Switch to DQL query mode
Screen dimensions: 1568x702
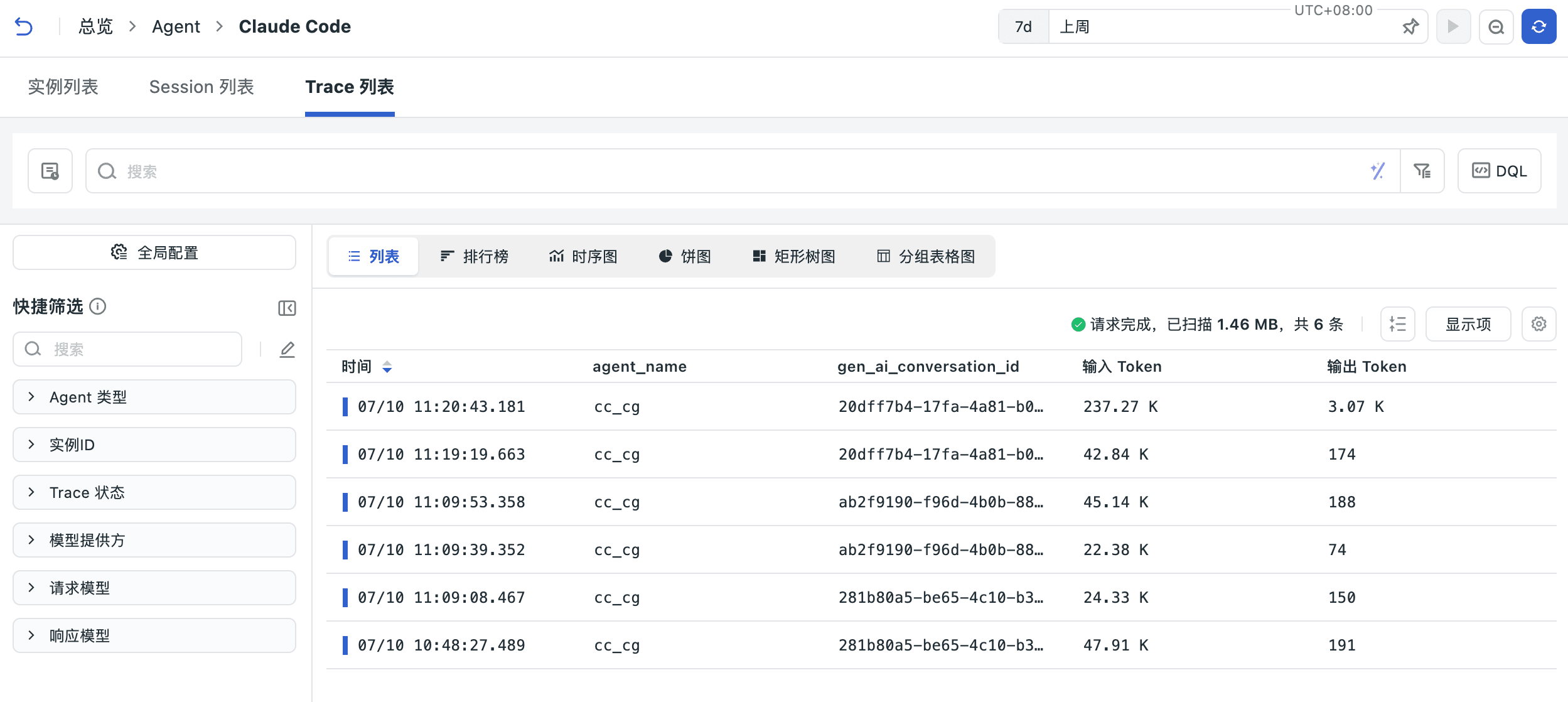click(1499, 171)
